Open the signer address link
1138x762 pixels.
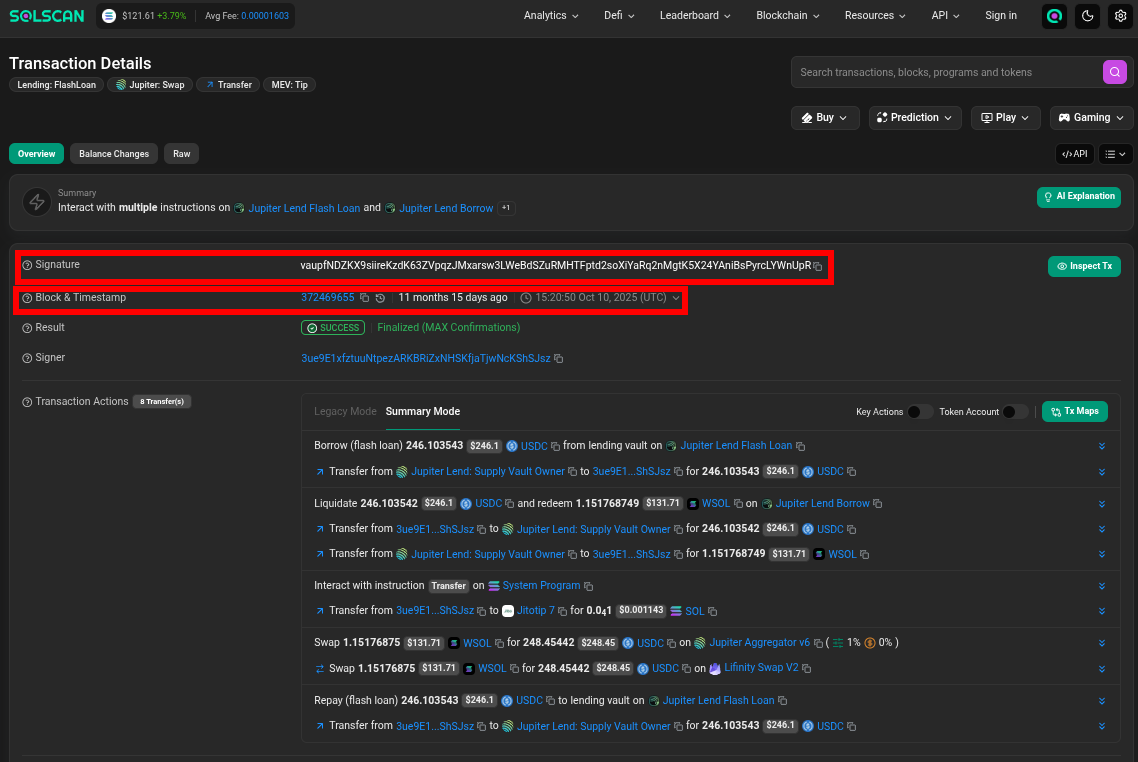coord(425,359)
